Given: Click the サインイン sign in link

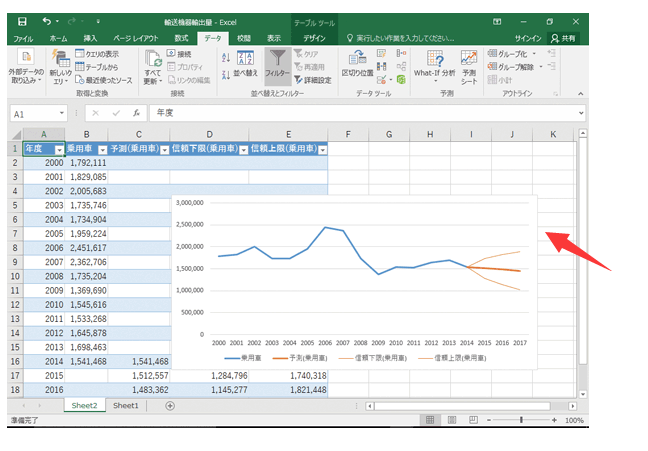Looking at the screenshot, I should [x=528, y=38].
